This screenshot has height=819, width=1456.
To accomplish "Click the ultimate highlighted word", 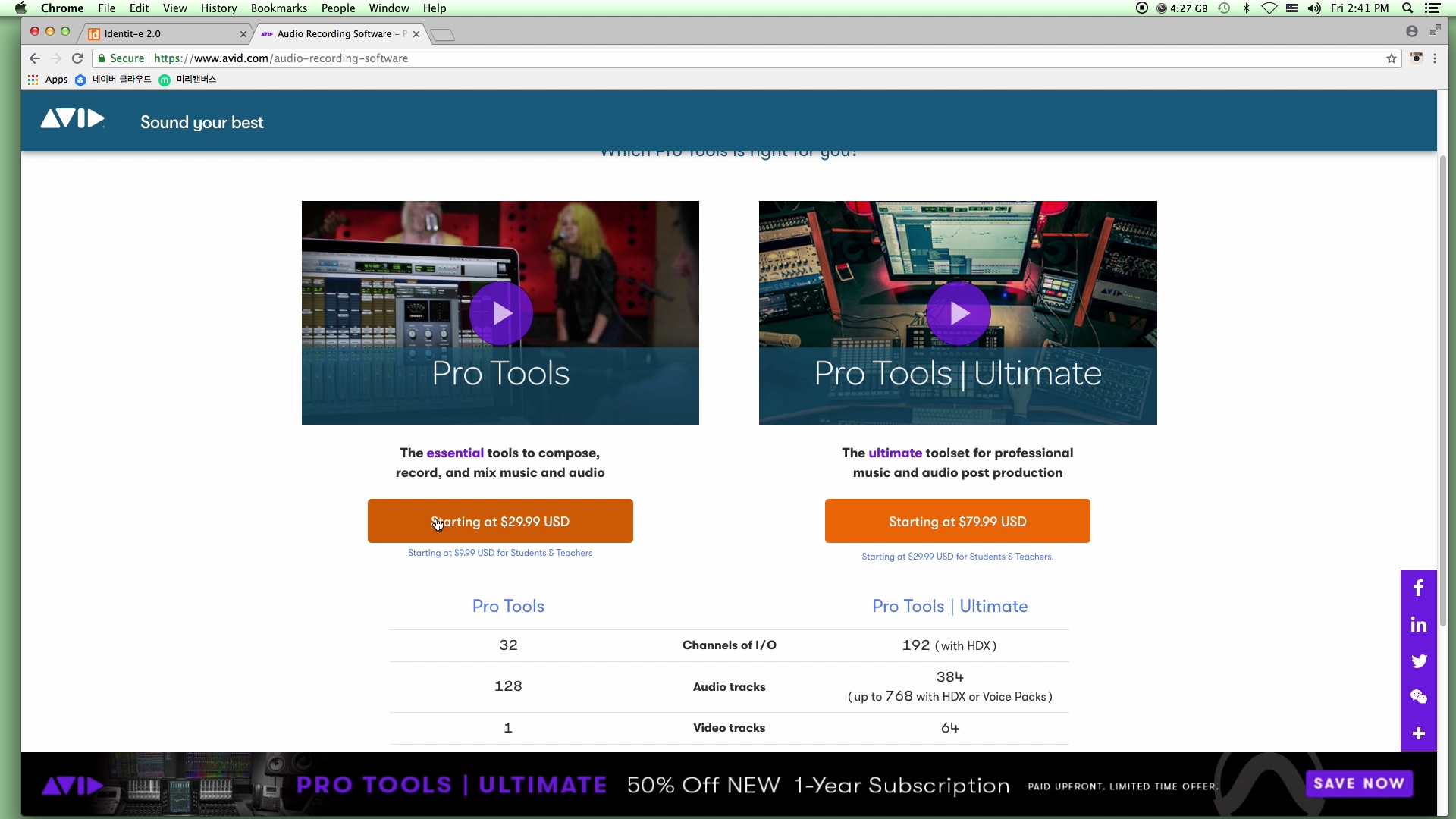I will coord(895,453).
